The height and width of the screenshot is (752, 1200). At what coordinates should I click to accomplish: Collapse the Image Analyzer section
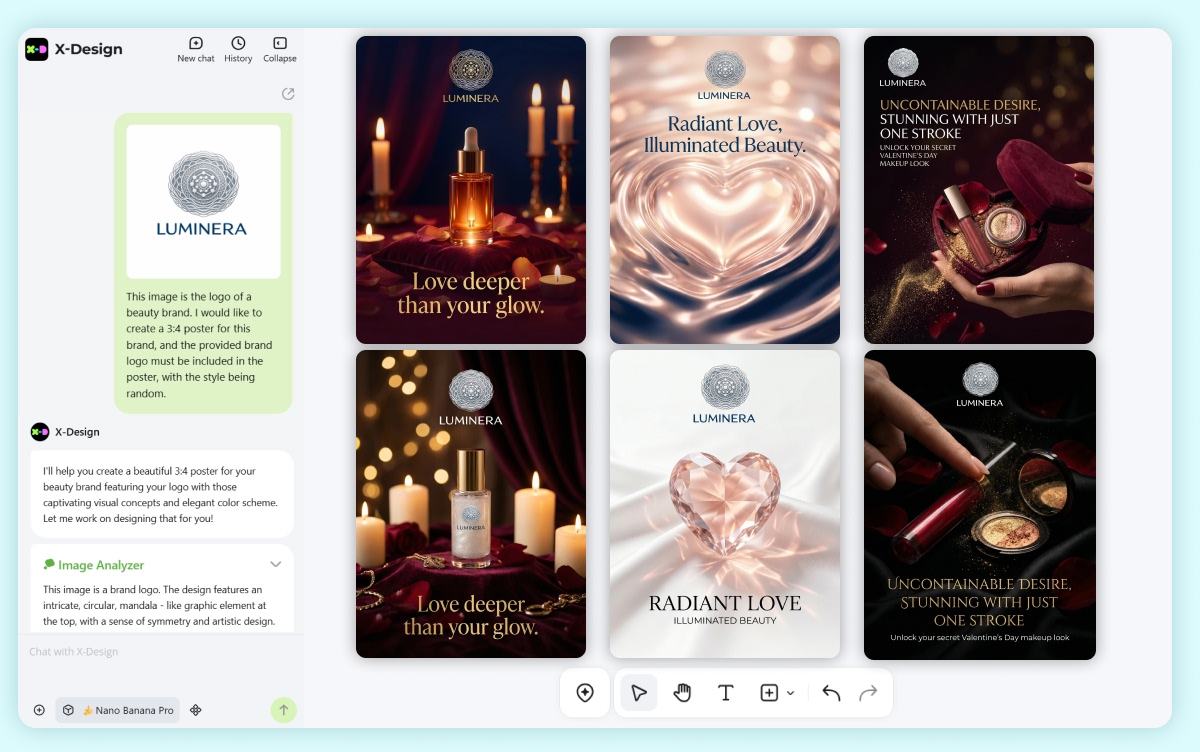tap(275, 565)
